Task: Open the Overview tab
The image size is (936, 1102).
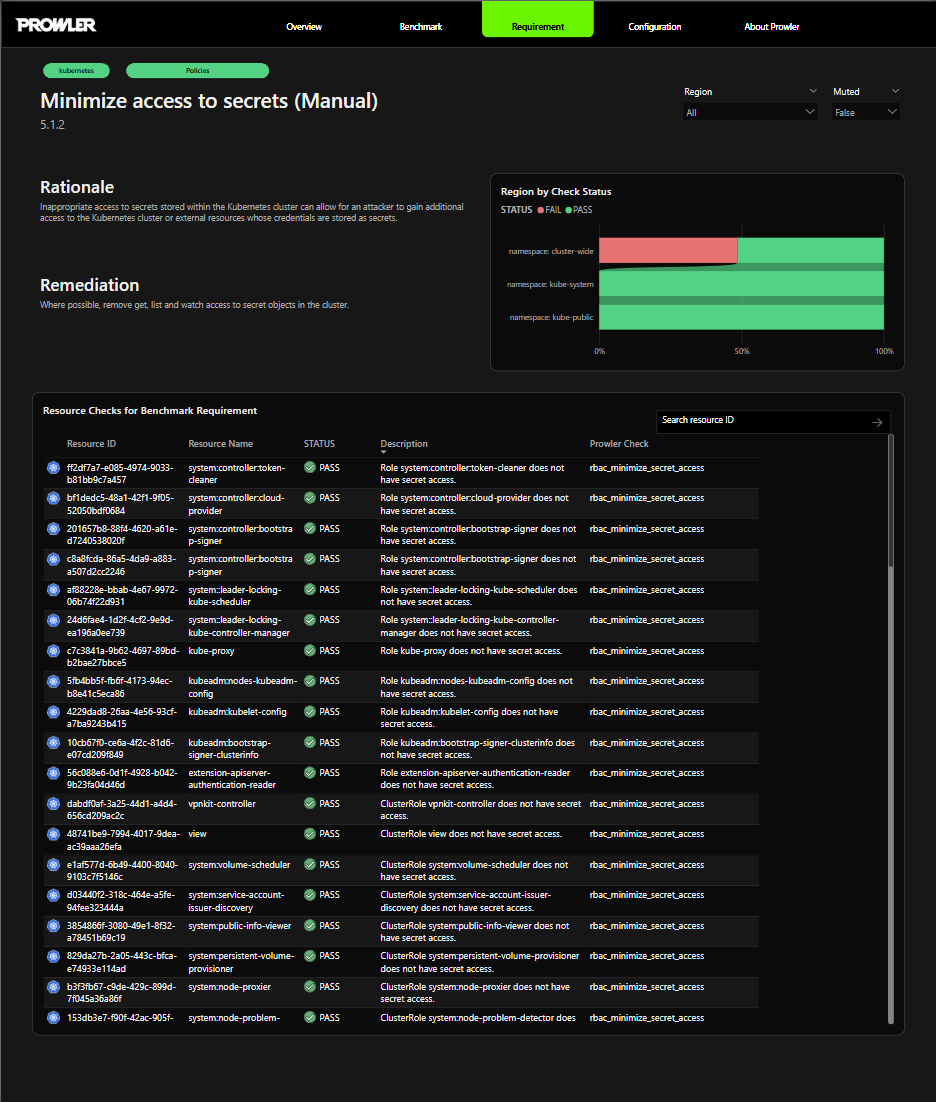Action: (x=304, y=27)
